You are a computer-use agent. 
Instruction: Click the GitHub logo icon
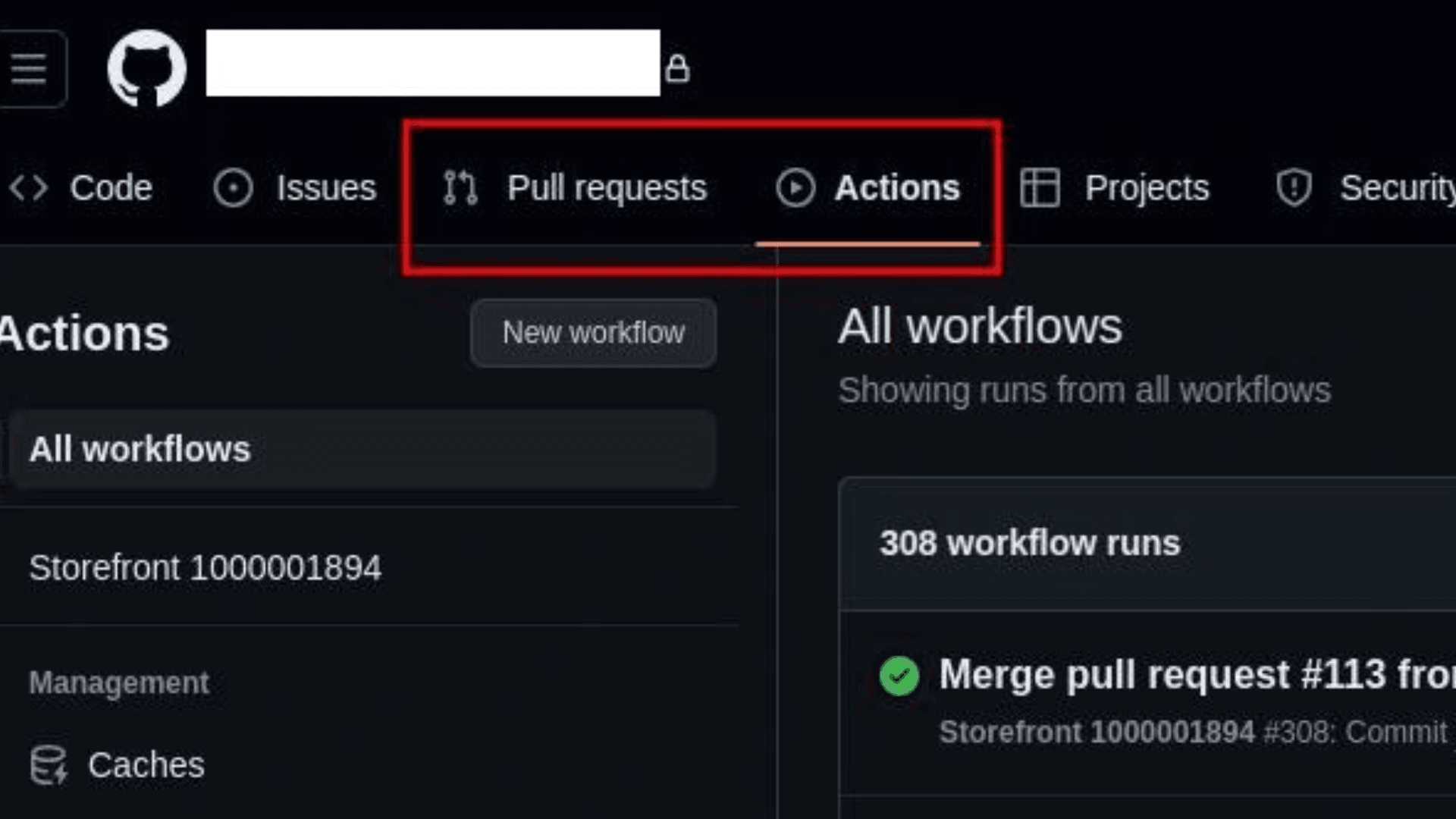click(144, 67)
